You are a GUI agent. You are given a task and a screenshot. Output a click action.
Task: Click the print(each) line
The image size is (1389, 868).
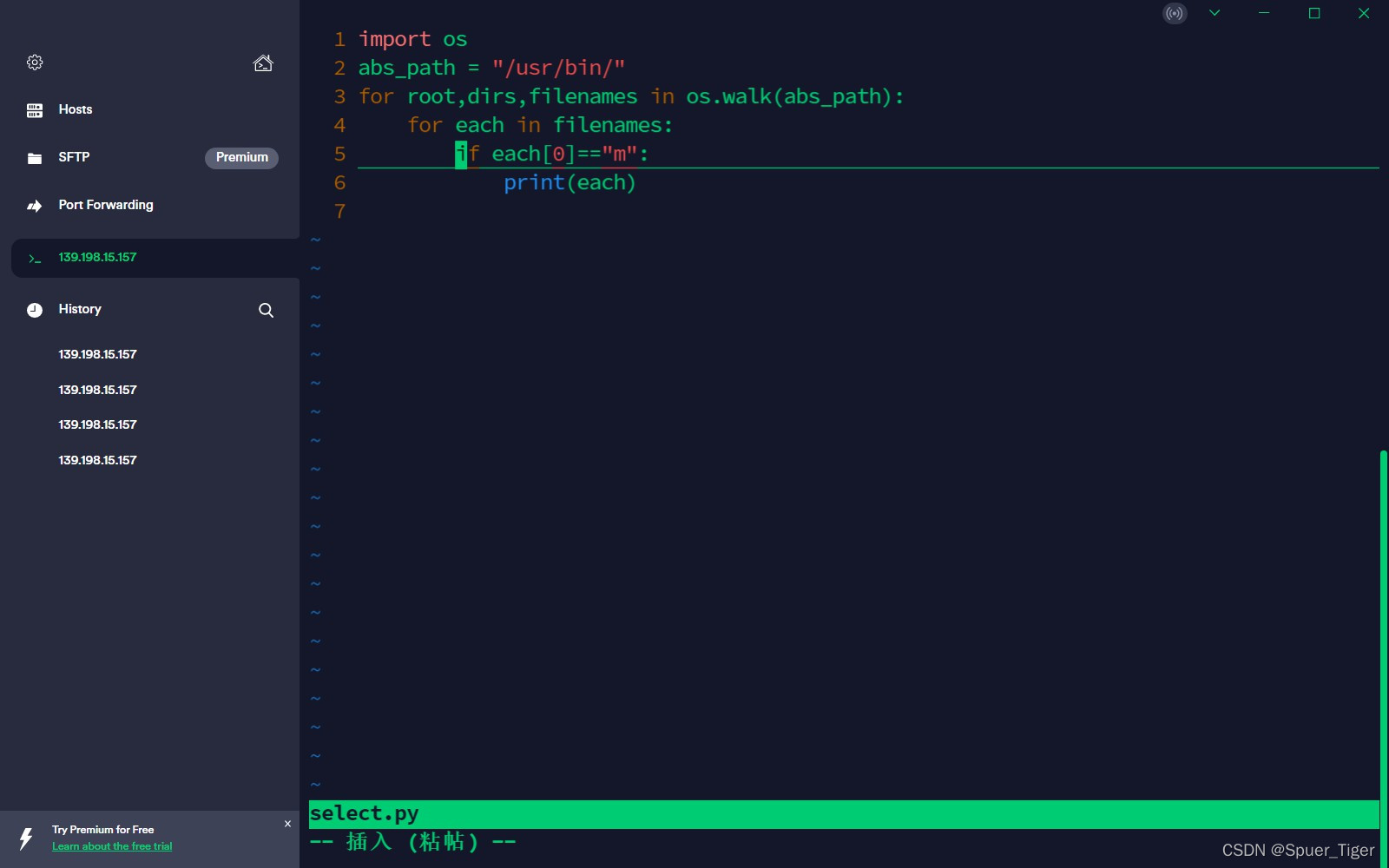coord(569,182)
